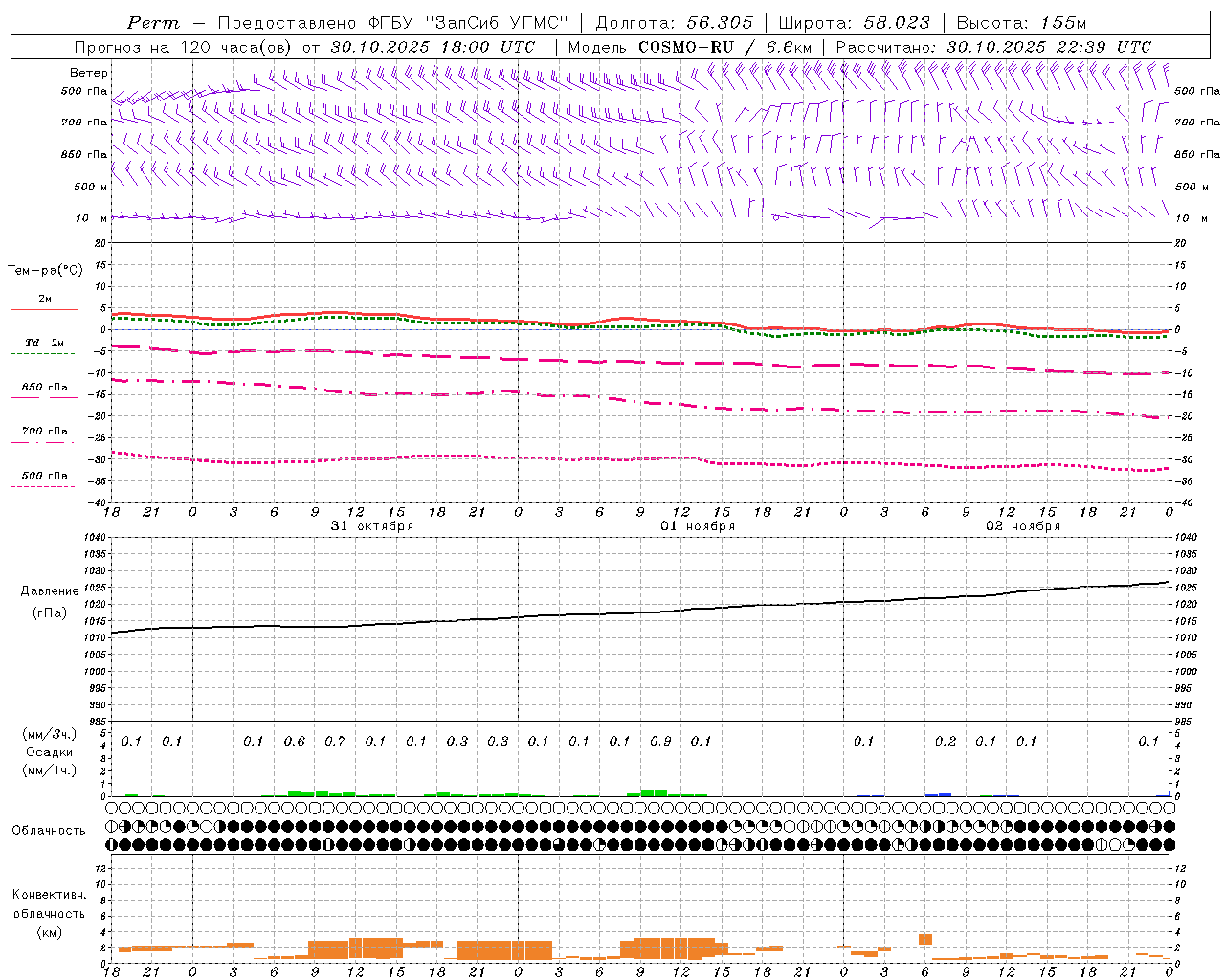Click the "Облачность" cloudiness label
Screen dimensions: 1225x980
coord(49,831)
